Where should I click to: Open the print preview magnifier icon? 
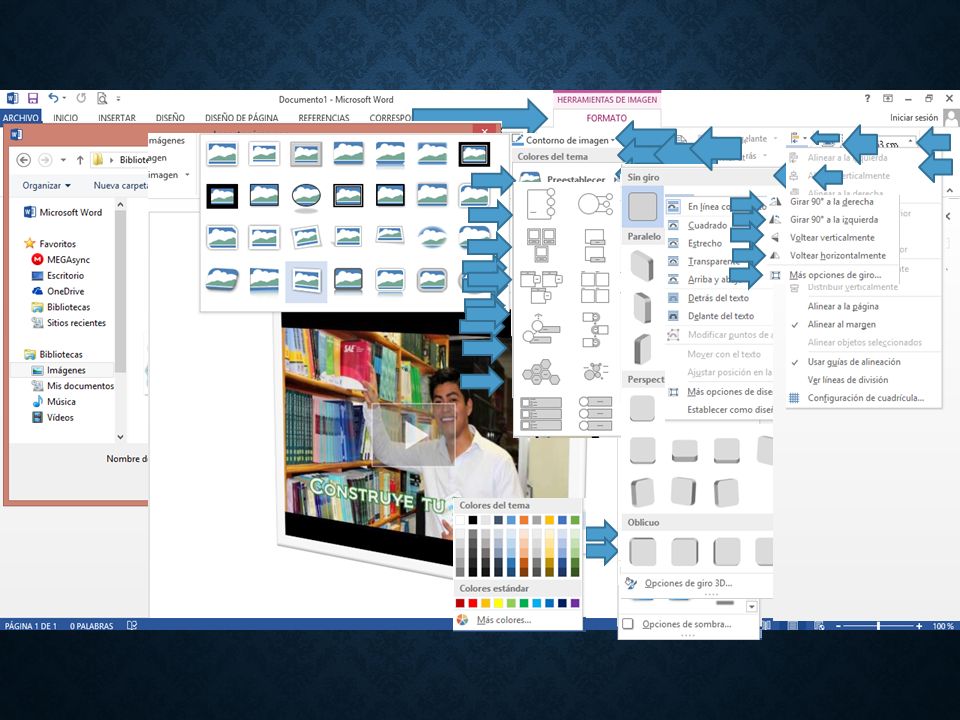pyautogui.click(x=102, y=98)
